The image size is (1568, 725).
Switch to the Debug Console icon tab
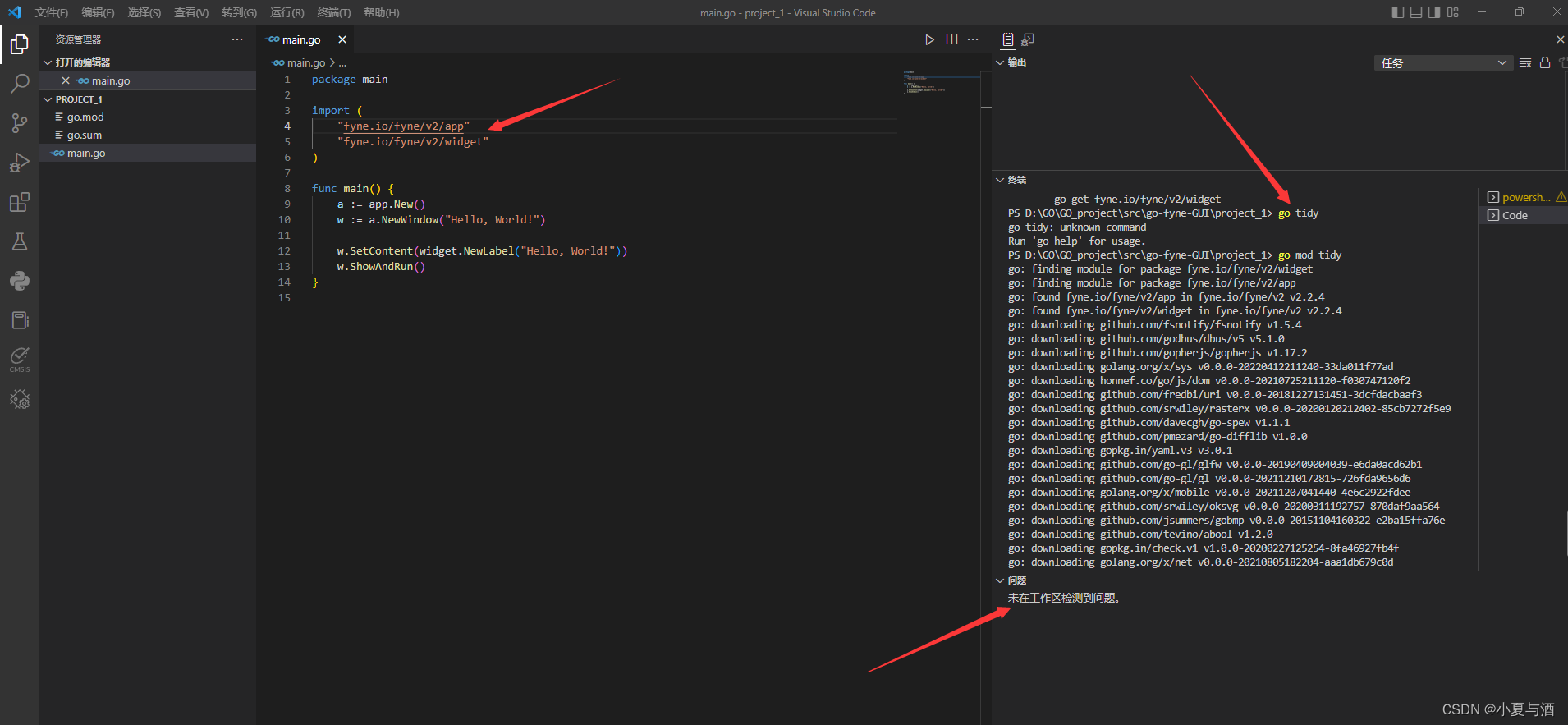[1028, 39]
